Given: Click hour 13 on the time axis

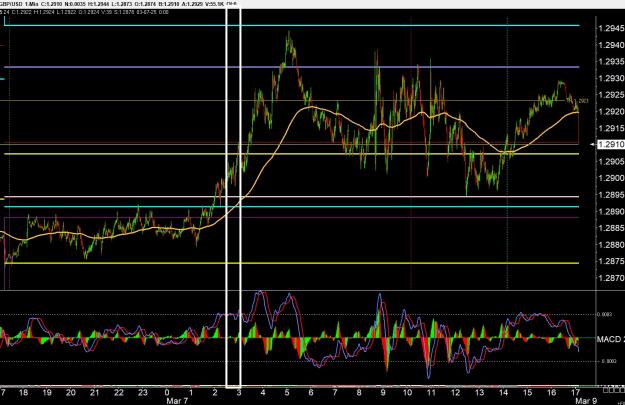Looking at the screenshot, I should coord(479,392).
